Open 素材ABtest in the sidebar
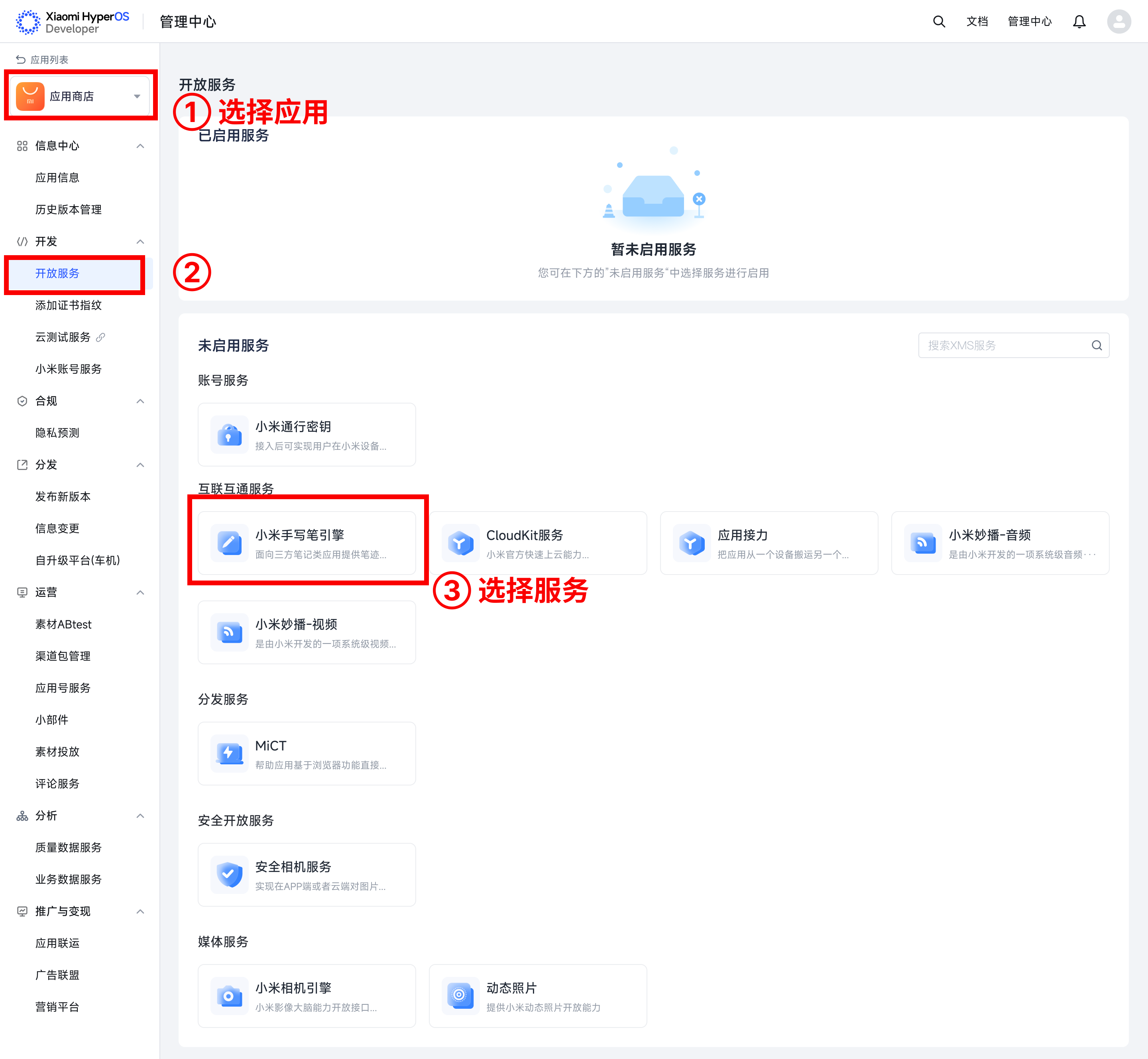 pyautogui.click(x=64, y=624)
